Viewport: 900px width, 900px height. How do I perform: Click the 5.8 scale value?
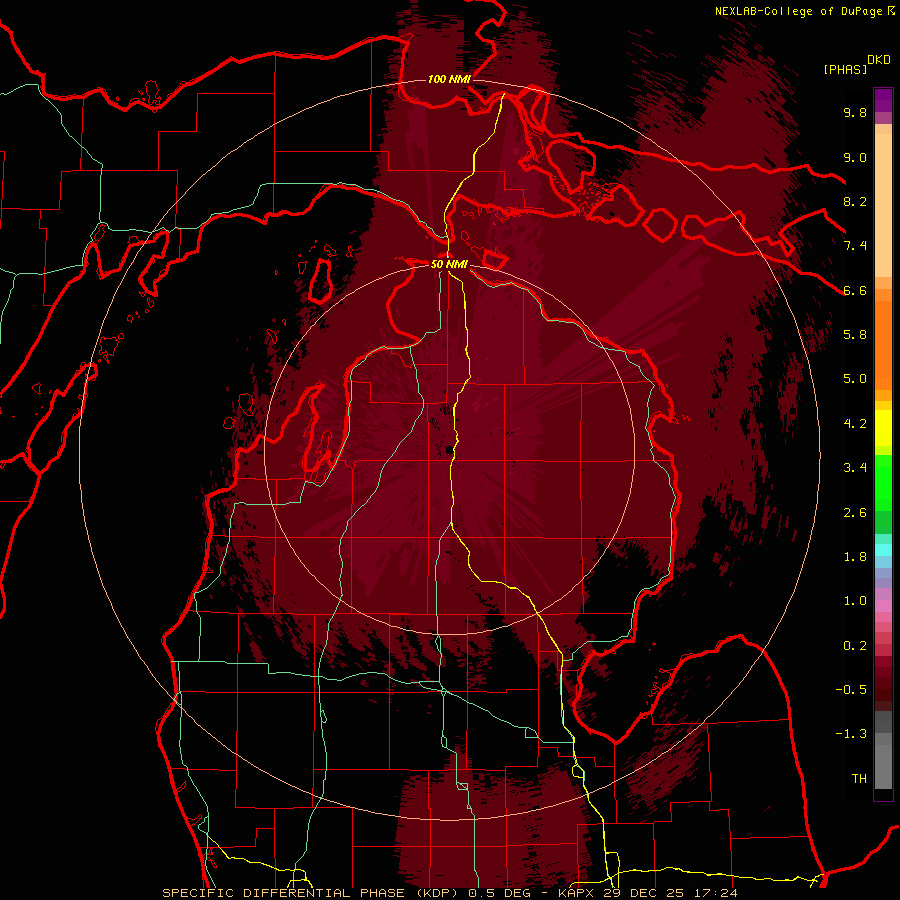855,335
